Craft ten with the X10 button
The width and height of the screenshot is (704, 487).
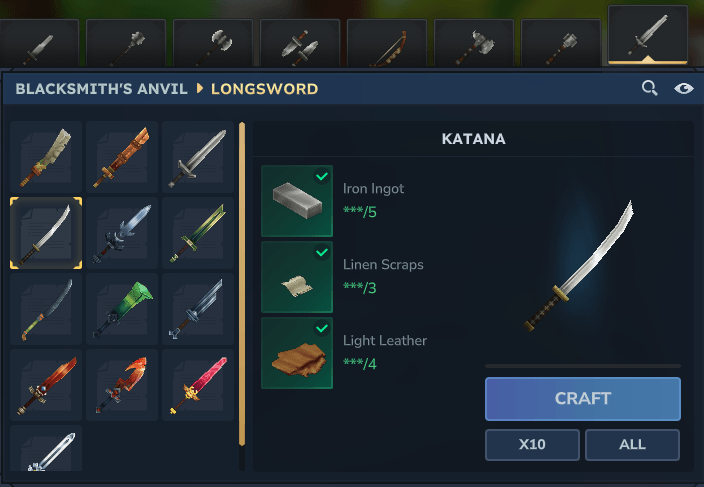pyautogui.click(x=532, y=444)
